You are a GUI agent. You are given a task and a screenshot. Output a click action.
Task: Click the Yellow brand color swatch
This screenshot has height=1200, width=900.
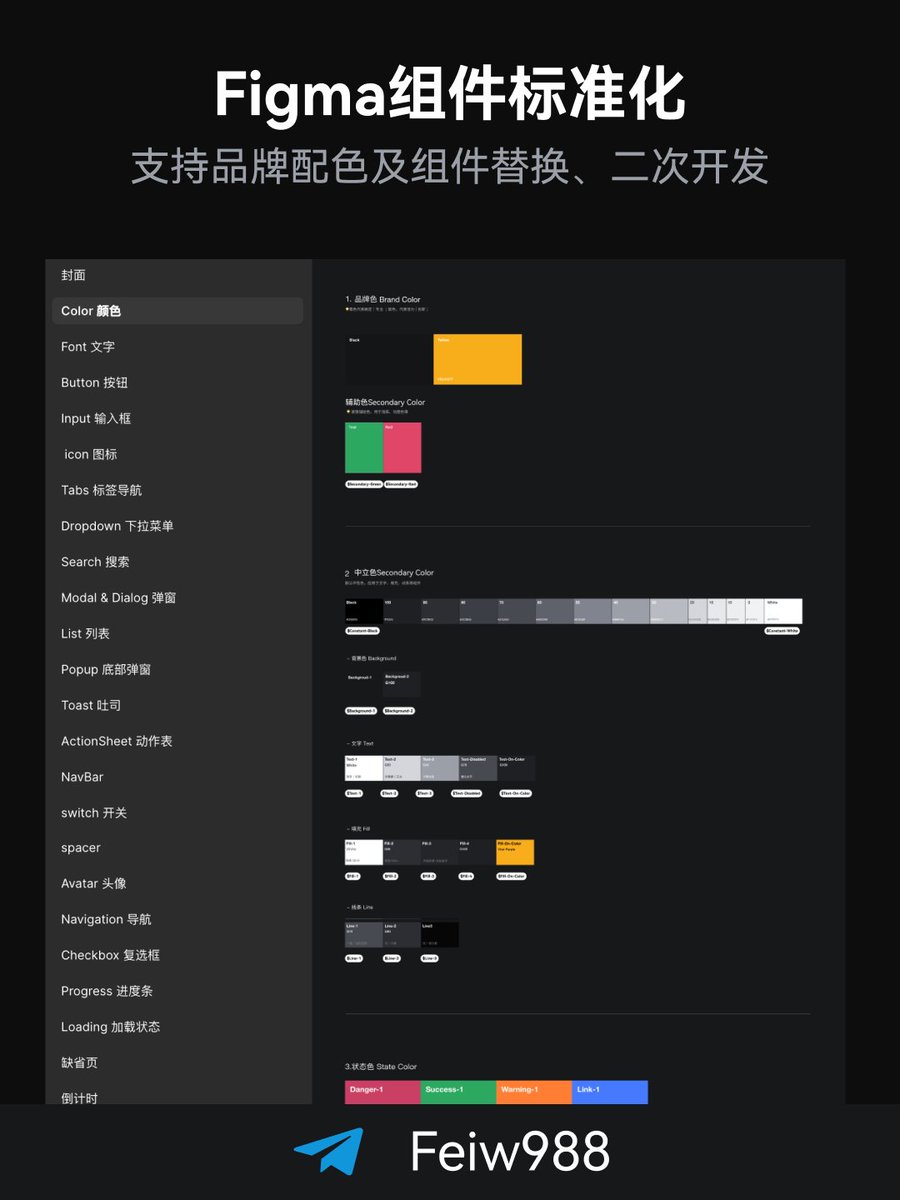coord(477,359)
